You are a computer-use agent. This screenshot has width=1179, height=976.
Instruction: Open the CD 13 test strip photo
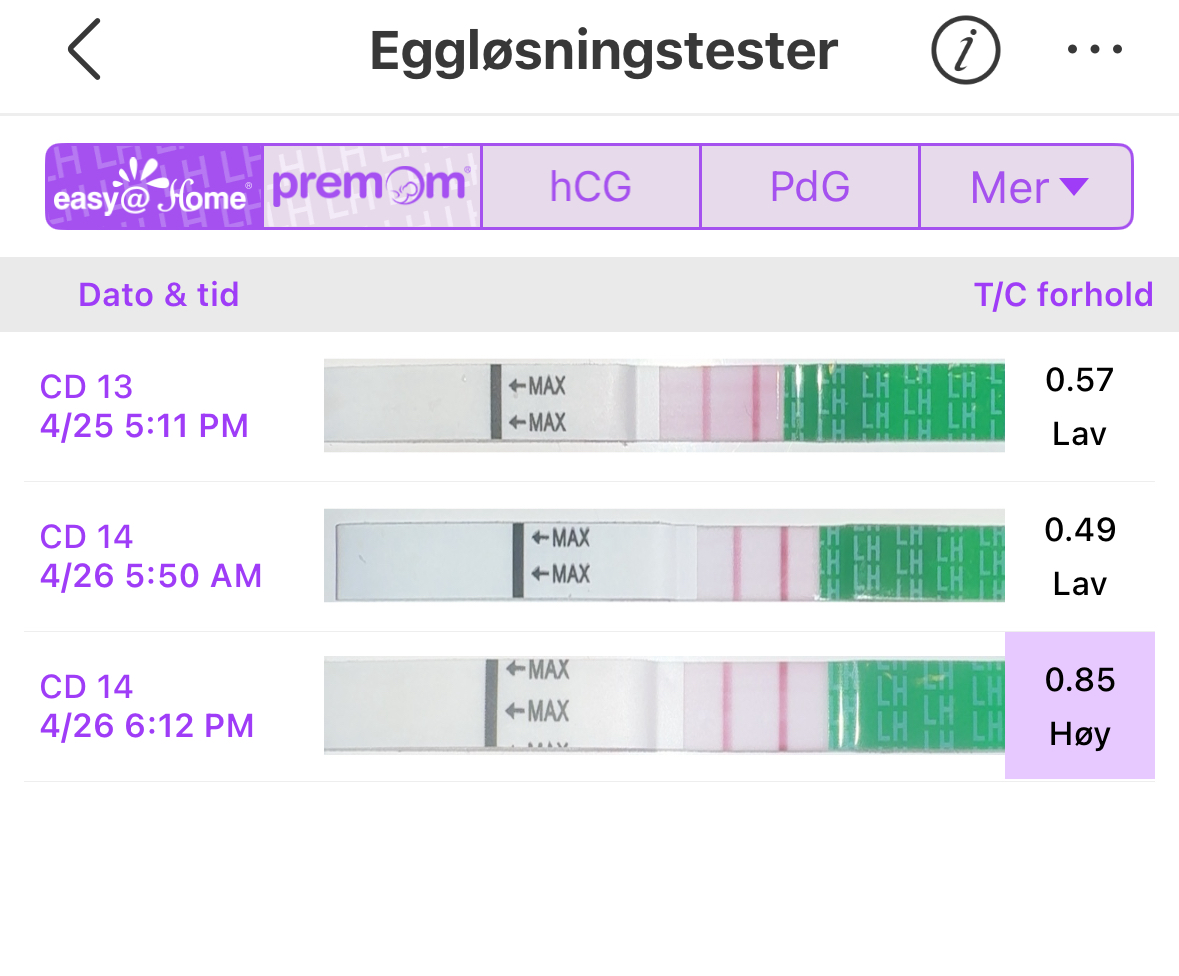[664, 405]
